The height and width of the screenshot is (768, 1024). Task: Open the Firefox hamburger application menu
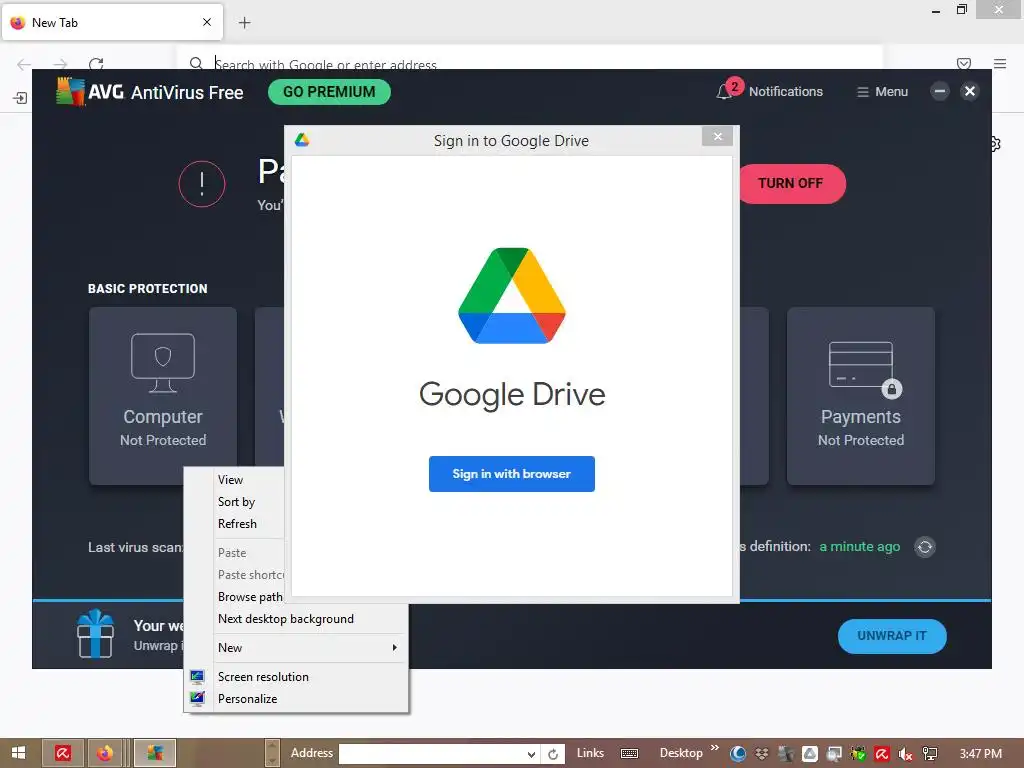tap(1000, 63)
